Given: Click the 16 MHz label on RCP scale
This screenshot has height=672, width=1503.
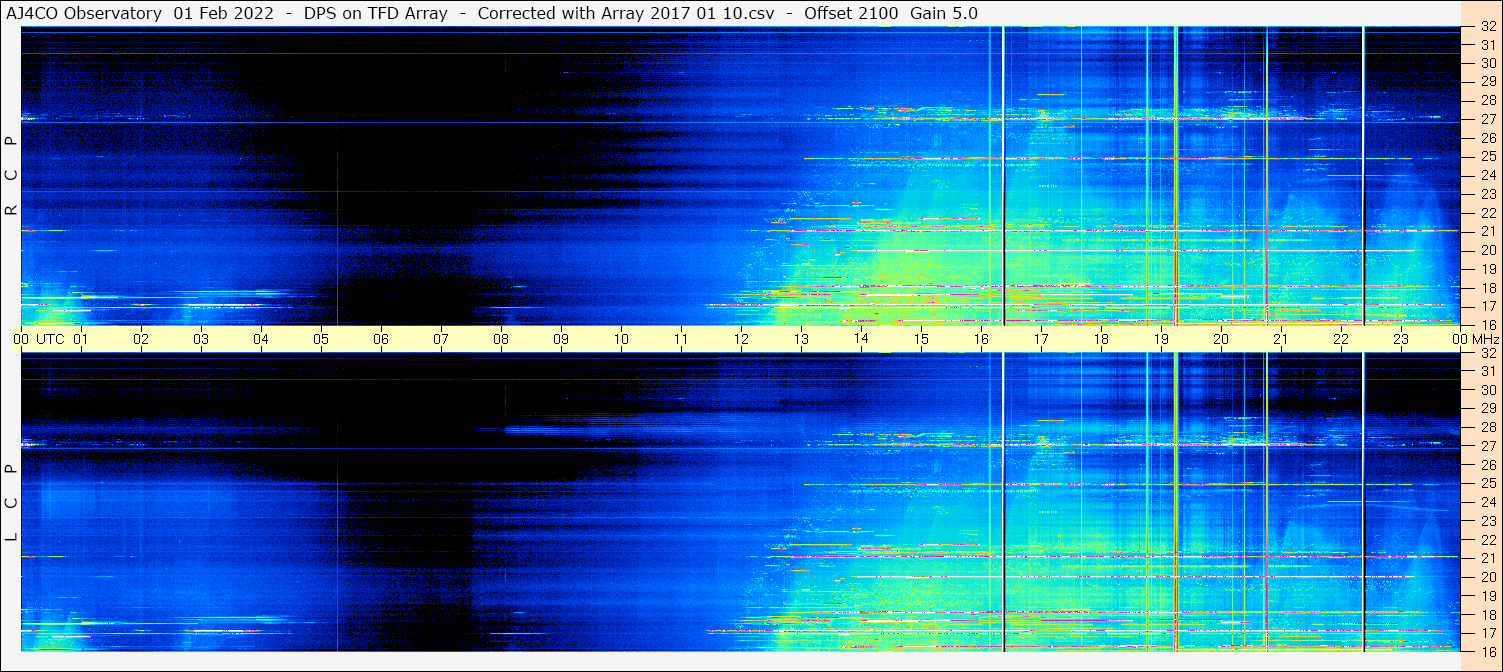Looking at the screenshot, I should (1487, 324).
